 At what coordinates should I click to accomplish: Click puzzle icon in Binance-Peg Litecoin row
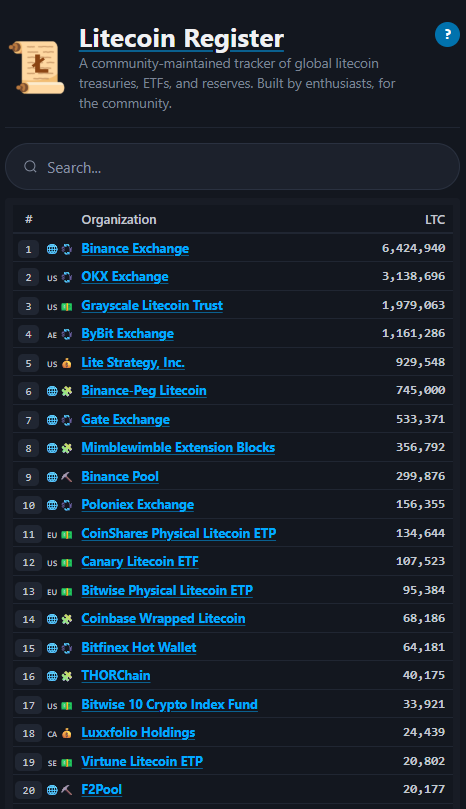click(x=67, y=391)
